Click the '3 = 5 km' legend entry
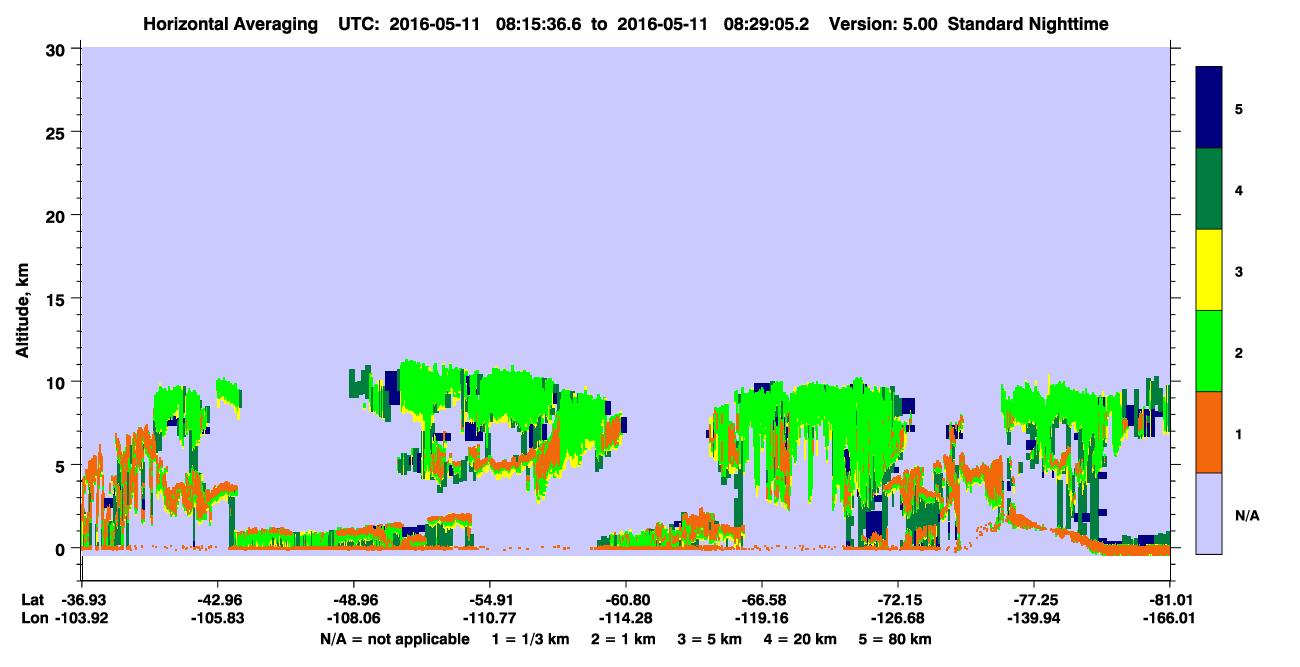Screen dimensions: 1300x667 point(712,639)
